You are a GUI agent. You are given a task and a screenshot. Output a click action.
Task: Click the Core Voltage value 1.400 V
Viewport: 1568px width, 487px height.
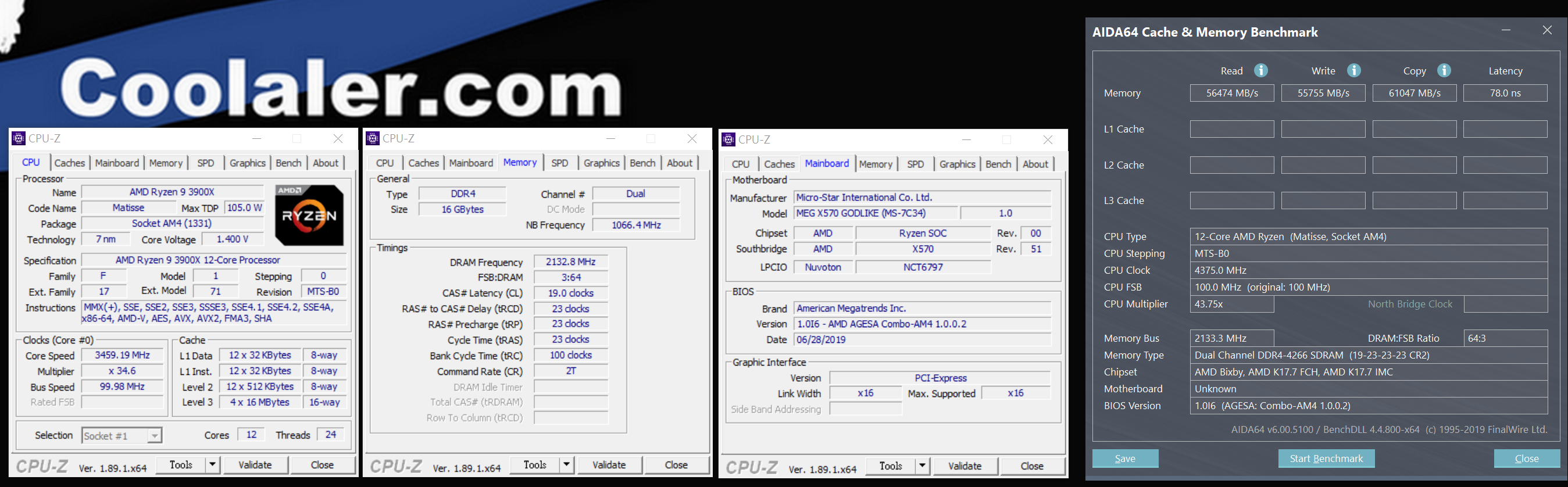(x=233, y=239)
